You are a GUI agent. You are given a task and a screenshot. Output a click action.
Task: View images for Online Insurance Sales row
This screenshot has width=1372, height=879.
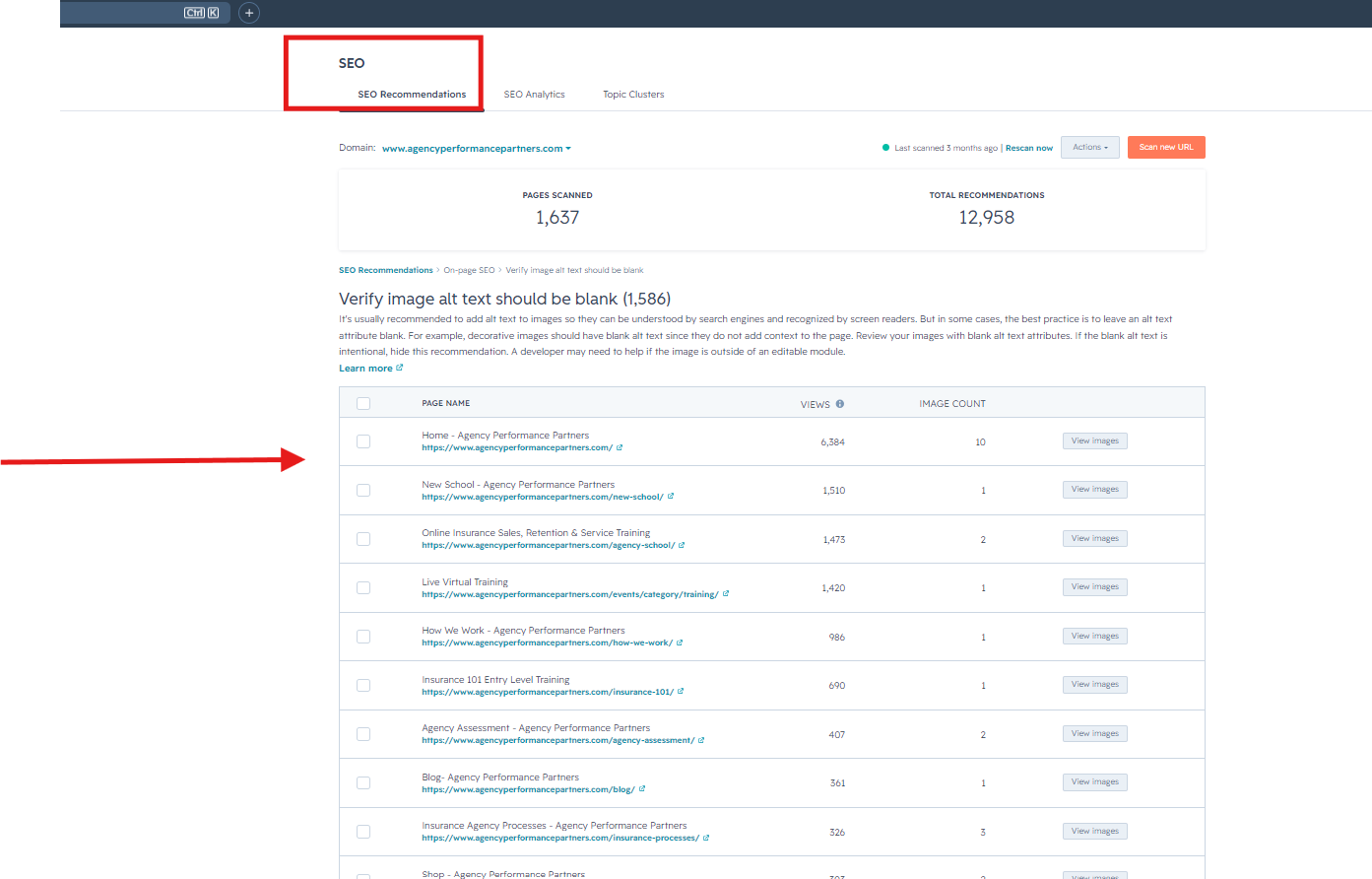click(x=1095, y=538)
